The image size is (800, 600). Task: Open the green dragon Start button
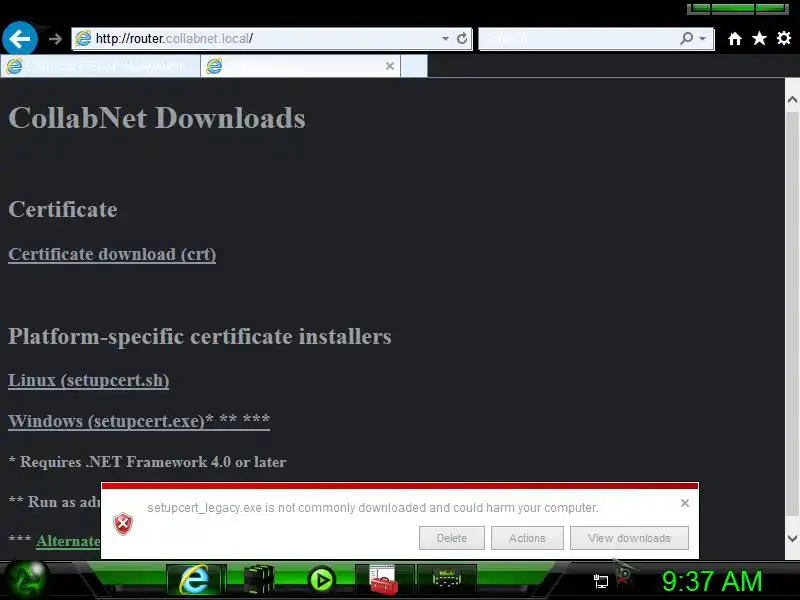(x=28, y=580)
